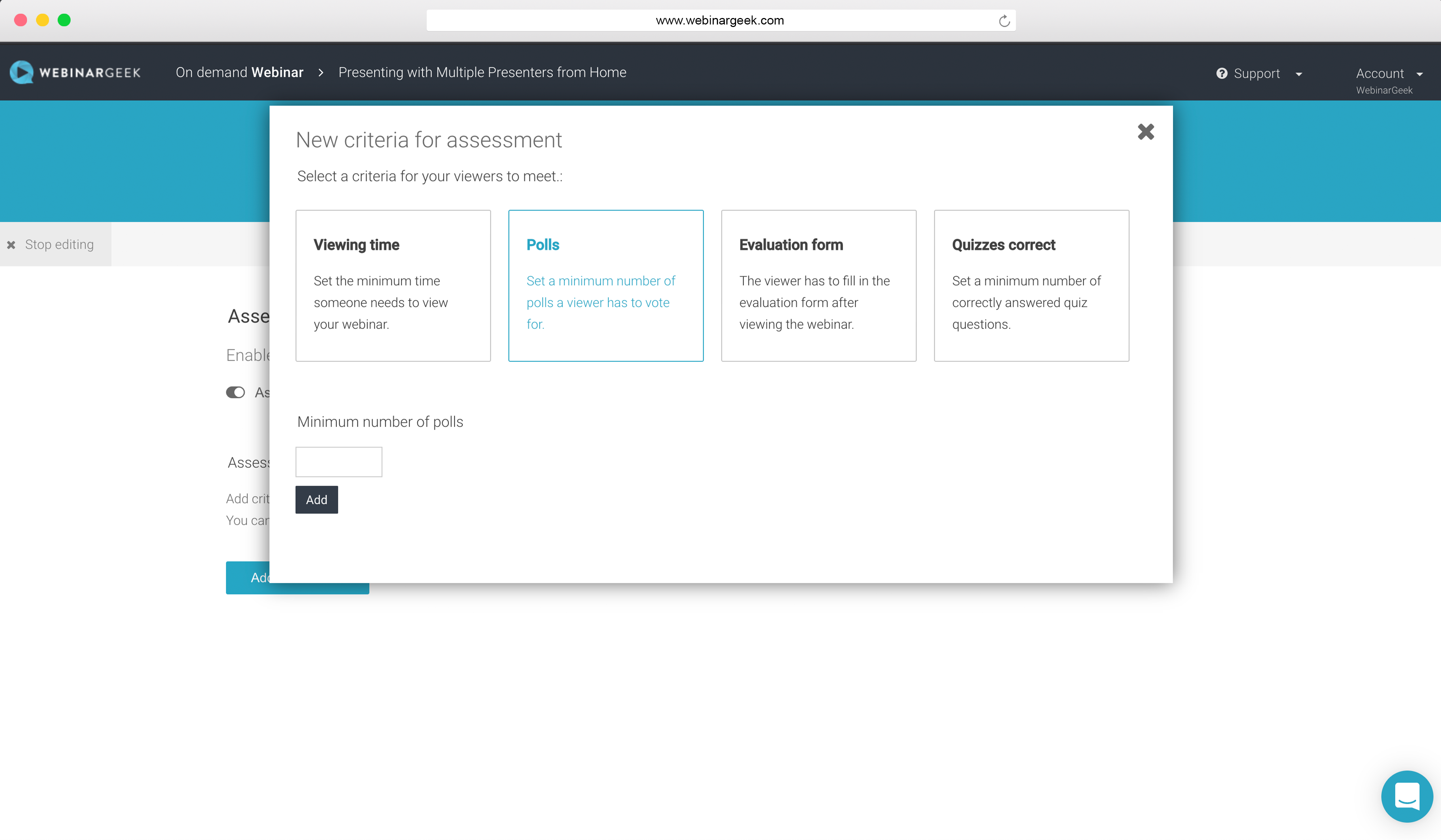Click the Stop editing X icon
Screen dimensions: 1441x840
click(12, 244)
